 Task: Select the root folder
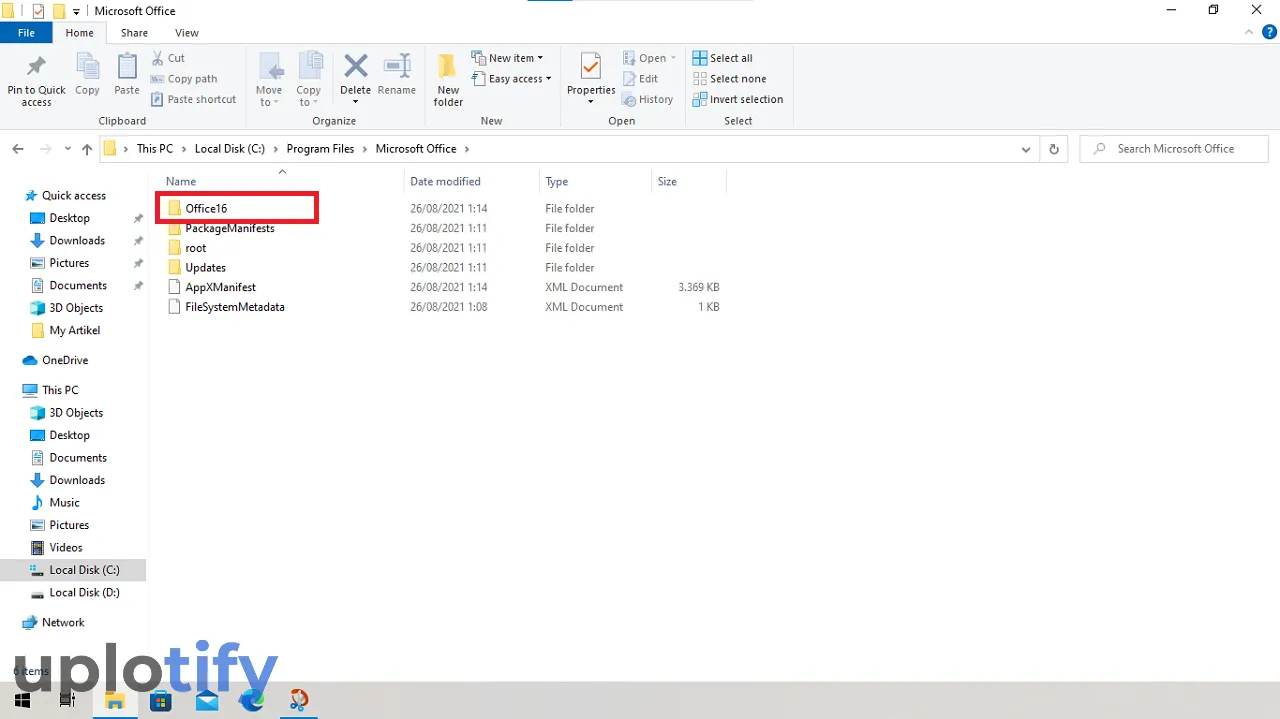coord(195,248)
